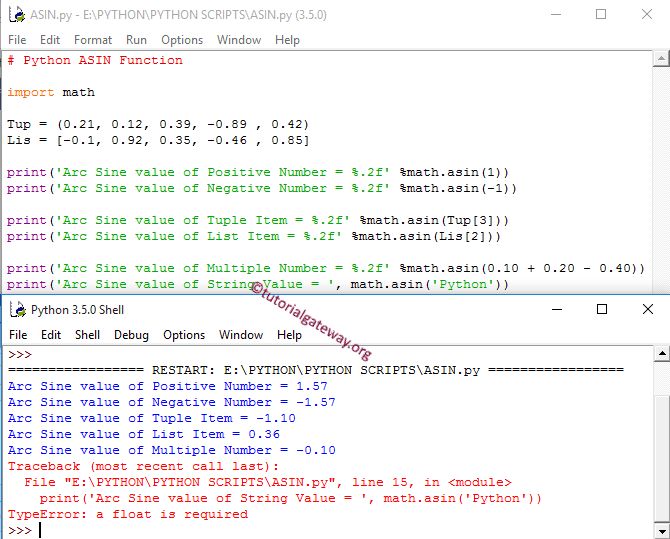
Task: Click the print line with math.asin(1)
Action: point(258,172)
